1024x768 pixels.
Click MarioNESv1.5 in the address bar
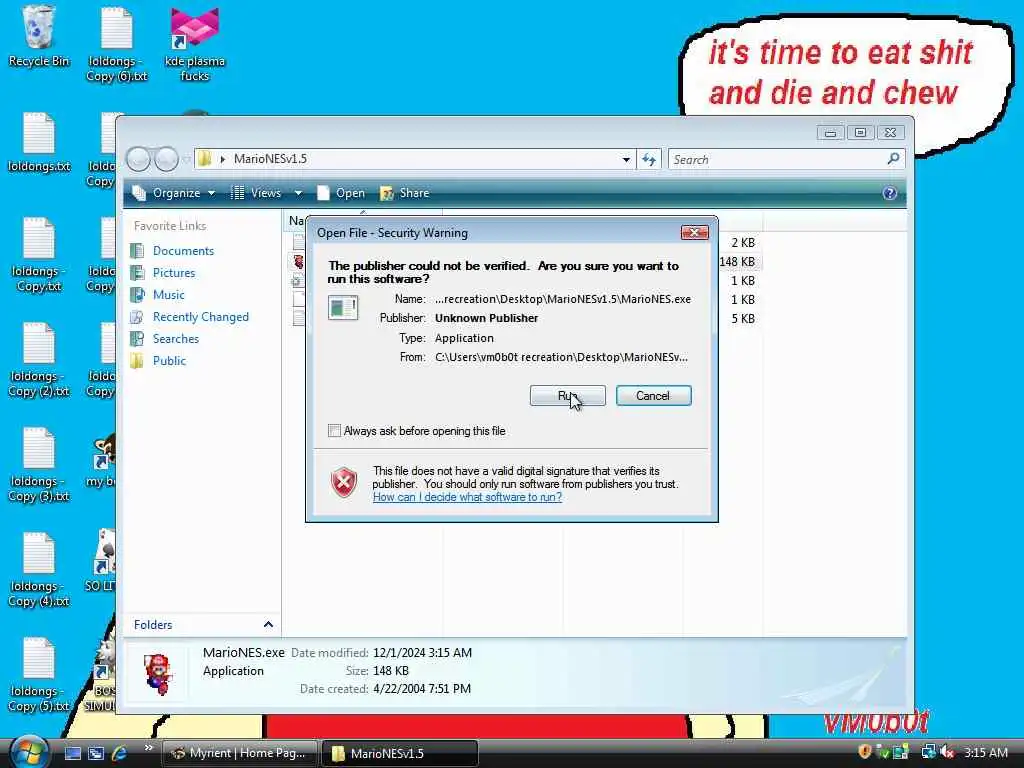click(x=270, y=159)
